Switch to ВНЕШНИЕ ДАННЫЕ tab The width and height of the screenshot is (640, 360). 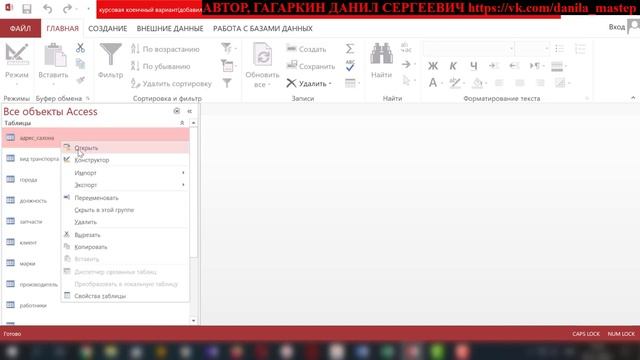170,28
